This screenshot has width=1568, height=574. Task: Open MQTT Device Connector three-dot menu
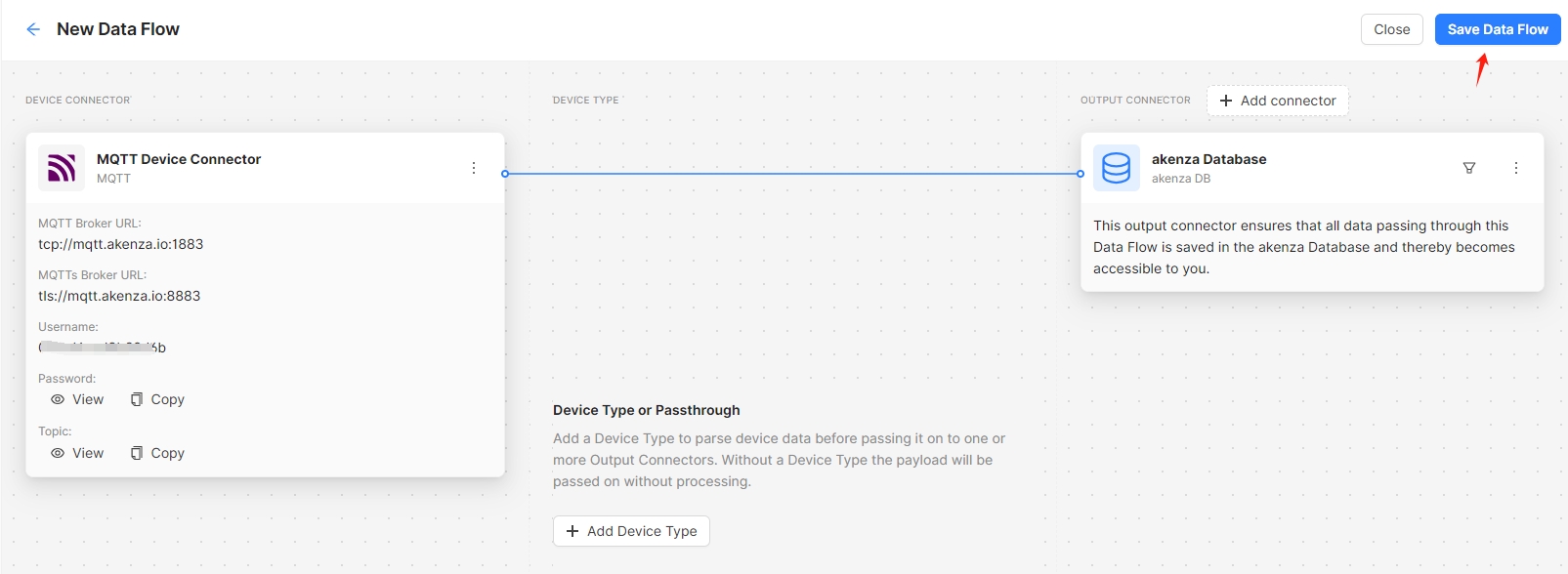point(474,168)
